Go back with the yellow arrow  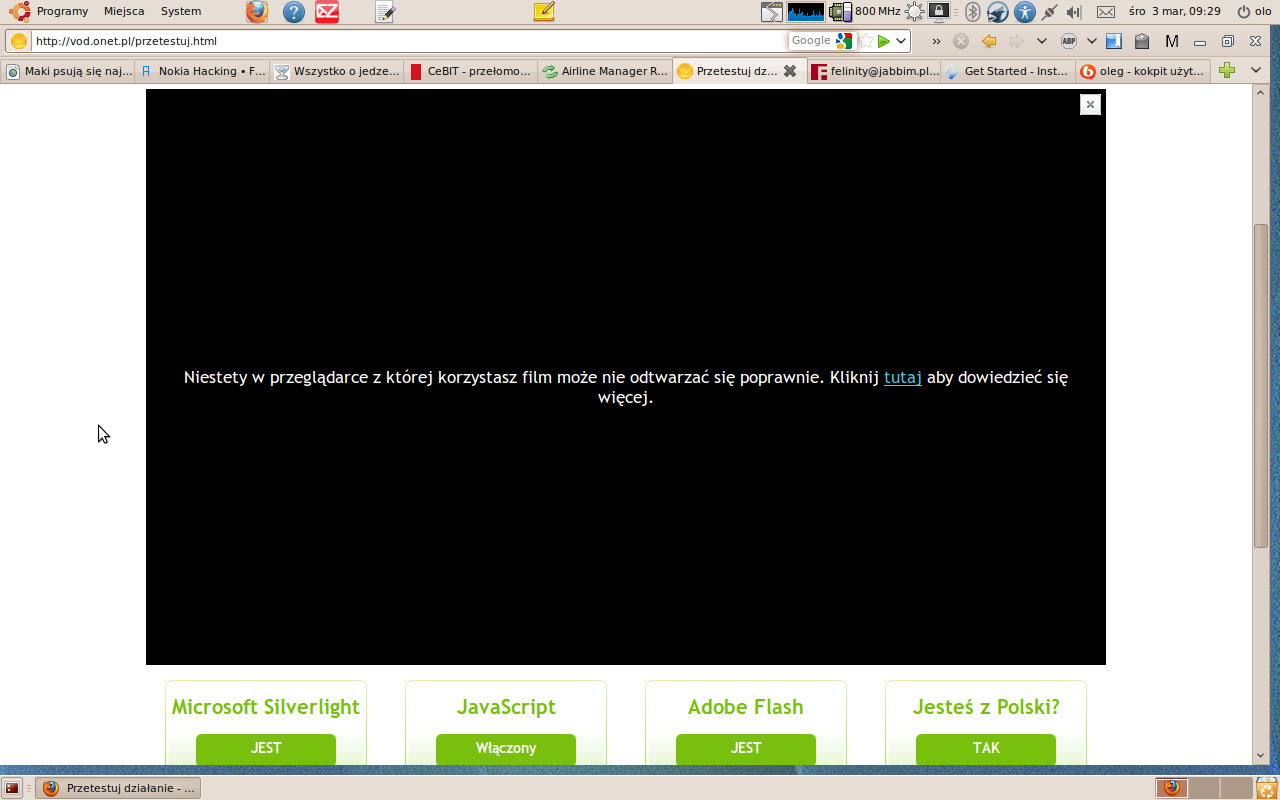click(989, 41)
